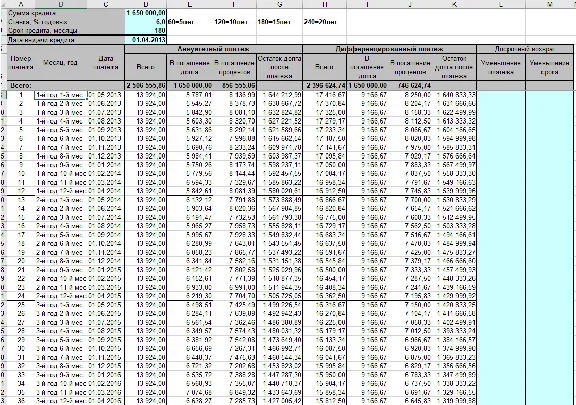This screenshot has height=405, width=576.
Task: Click the 'Дифференцированный платеж' section header
Action: 389,49
